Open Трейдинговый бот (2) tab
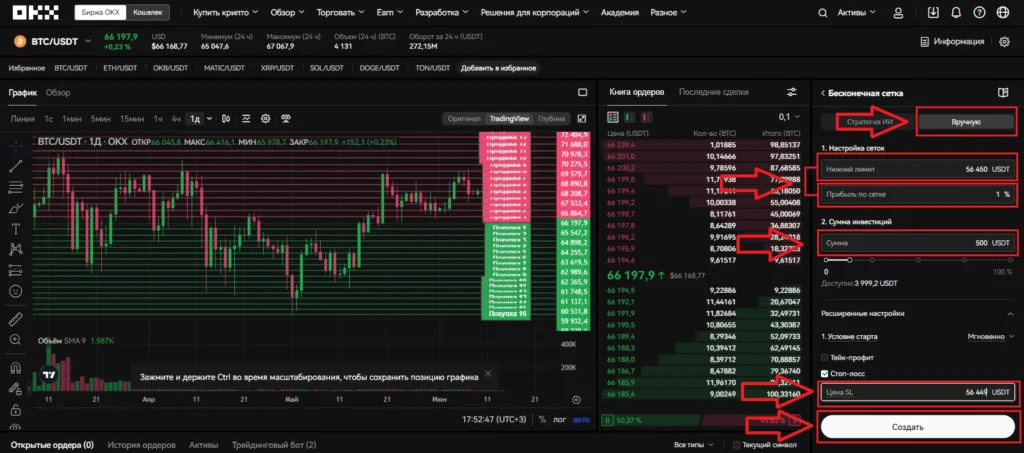Image resolution: width=1024 pixels, height=453 pixels. point(274,445)
